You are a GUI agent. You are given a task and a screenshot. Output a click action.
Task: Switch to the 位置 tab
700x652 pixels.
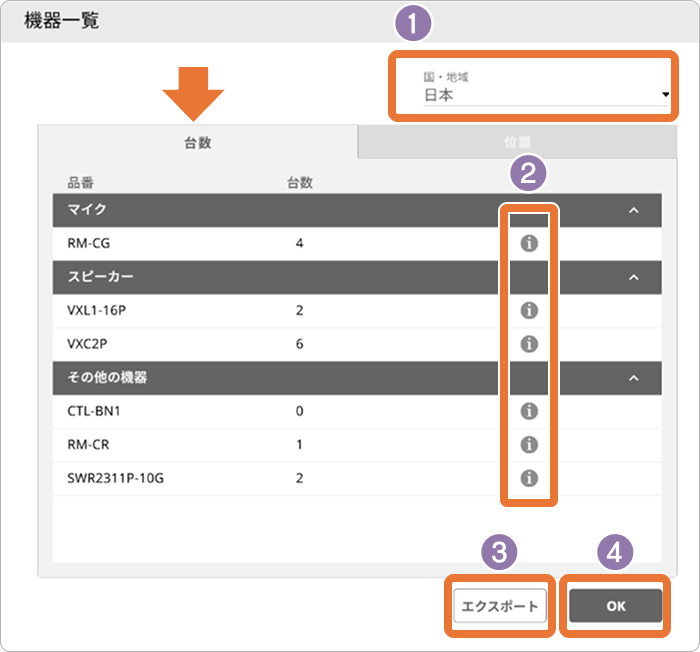click(517, 142)
